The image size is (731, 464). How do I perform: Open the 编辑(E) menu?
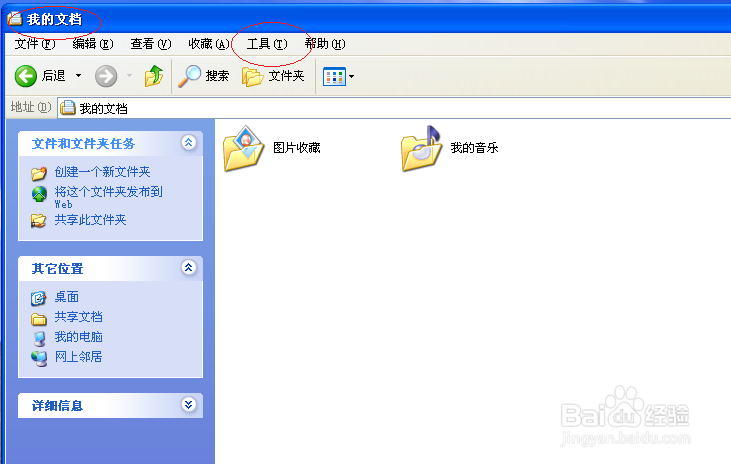93,44
